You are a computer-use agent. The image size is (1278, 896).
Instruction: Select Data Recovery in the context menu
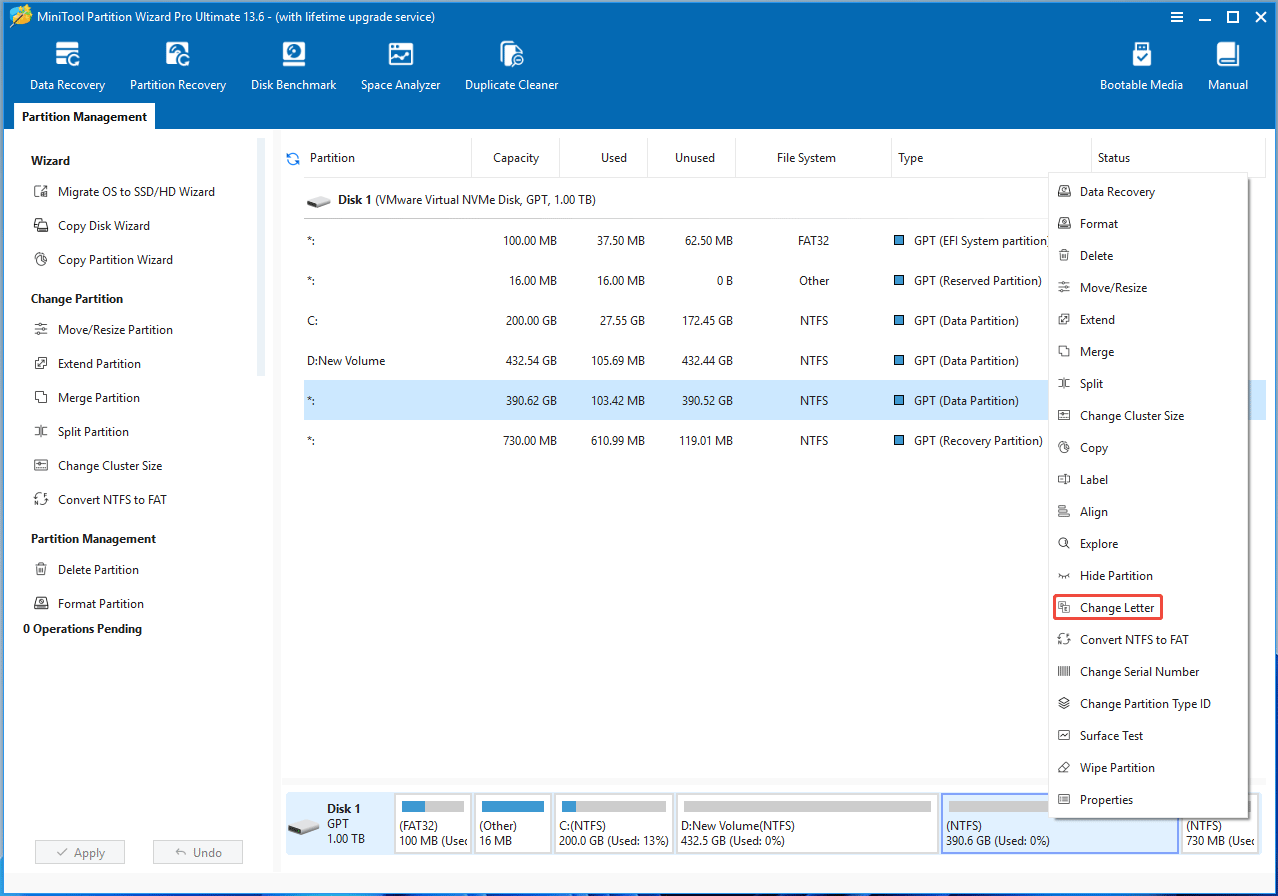click(1148, 192)
